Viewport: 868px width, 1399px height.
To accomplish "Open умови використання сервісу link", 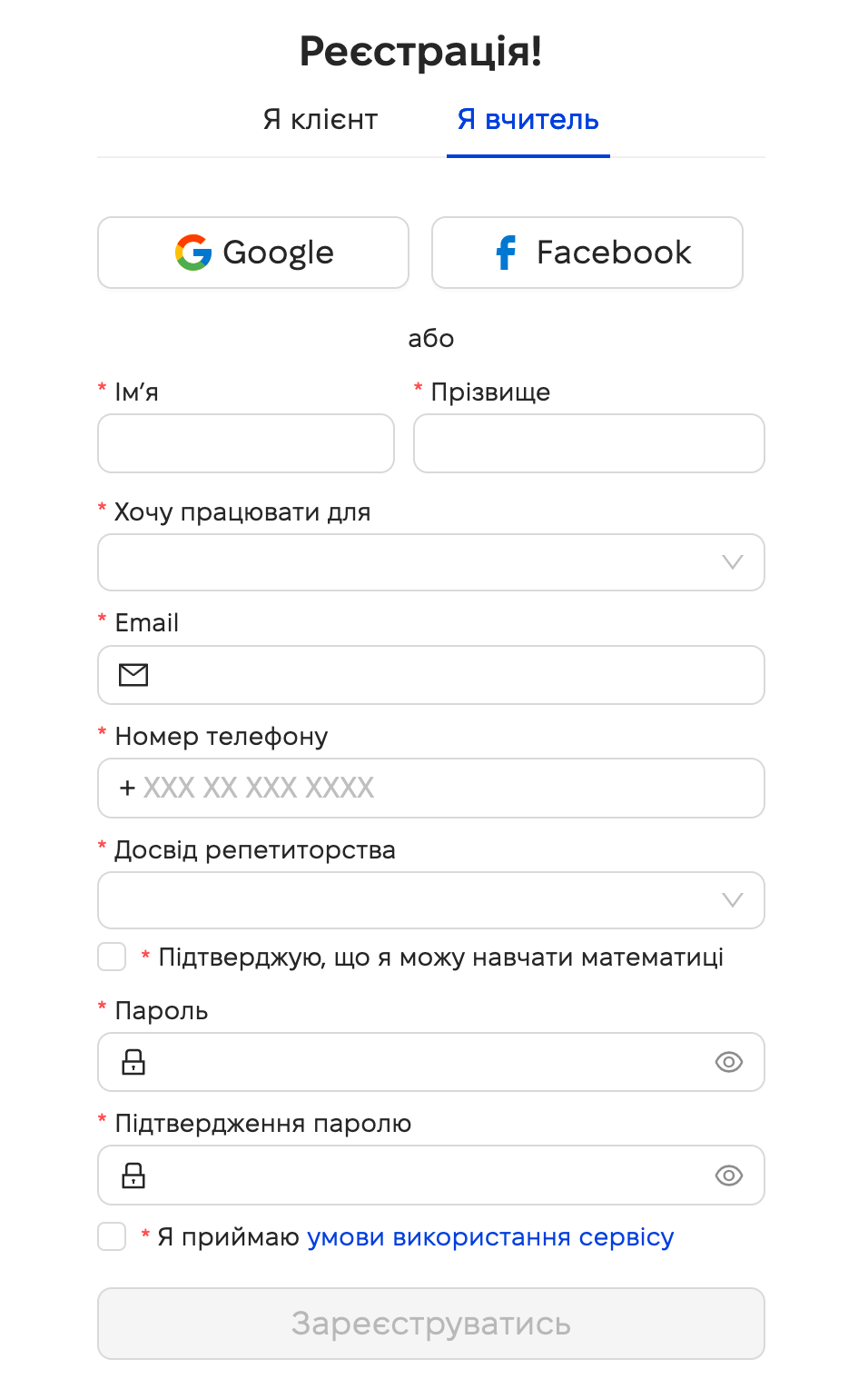I will click(x=490, y=1237).
